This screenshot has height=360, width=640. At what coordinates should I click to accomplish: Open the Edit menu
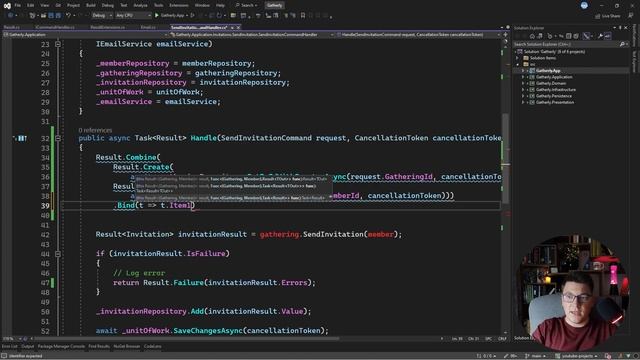coord(31,5)
